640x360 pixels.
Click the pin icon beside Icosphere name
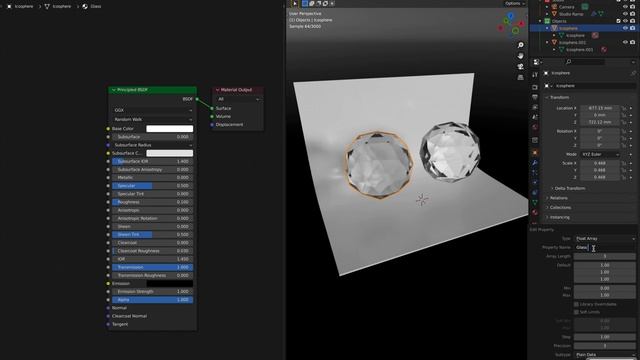pyautogui.click(x=633, y=73)
